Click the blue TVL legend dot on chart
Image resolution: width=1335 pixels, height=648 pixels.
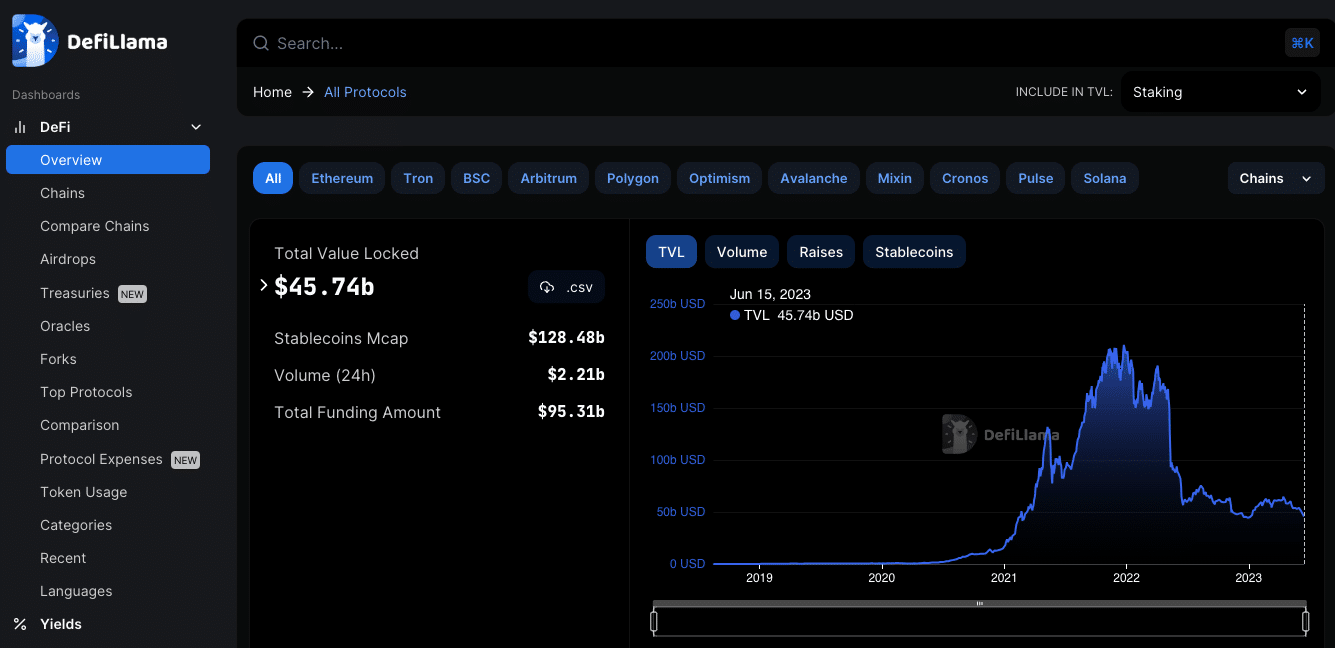point(734,315)
